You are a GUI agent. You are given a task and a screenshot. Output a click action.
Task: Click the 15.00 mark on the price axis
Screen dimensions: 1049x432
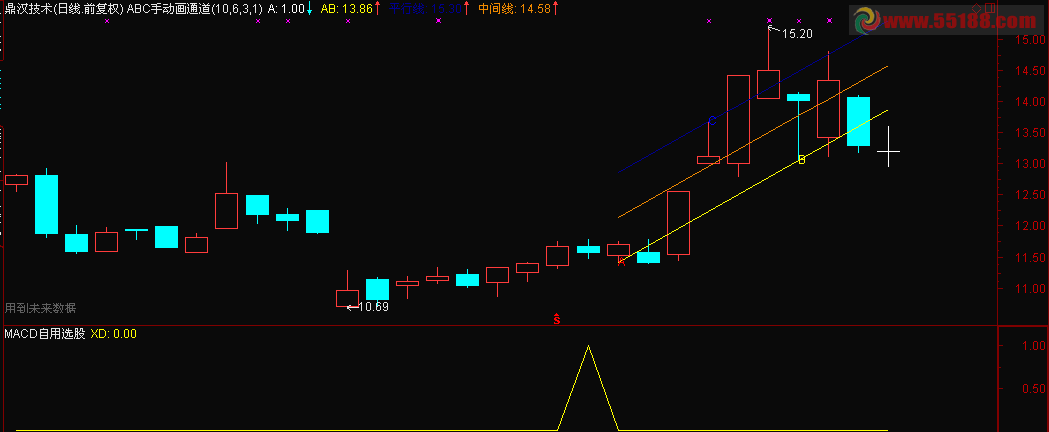click(x=1030, y=39)
